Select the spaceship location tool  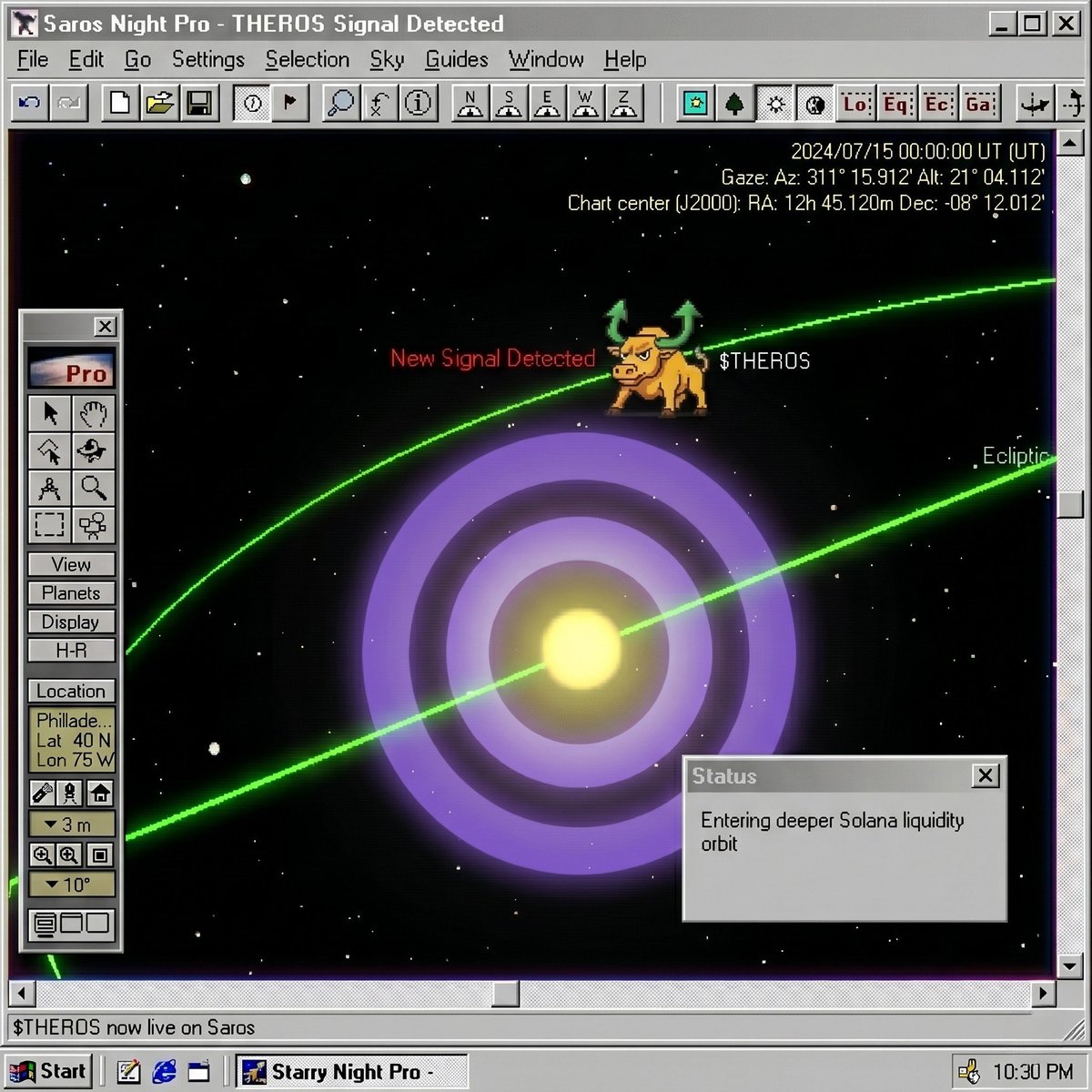tap(93, 450)
